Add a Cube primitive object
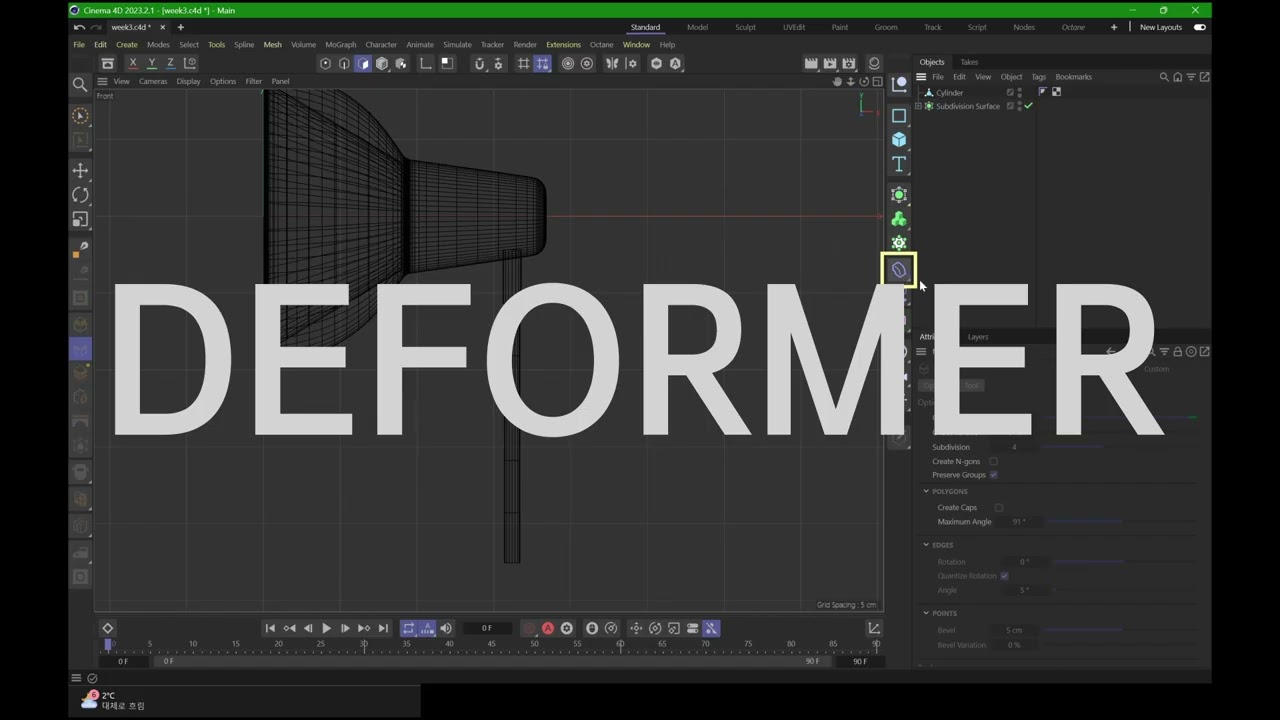Screen dimensions: 1280x720 point(899,140)
